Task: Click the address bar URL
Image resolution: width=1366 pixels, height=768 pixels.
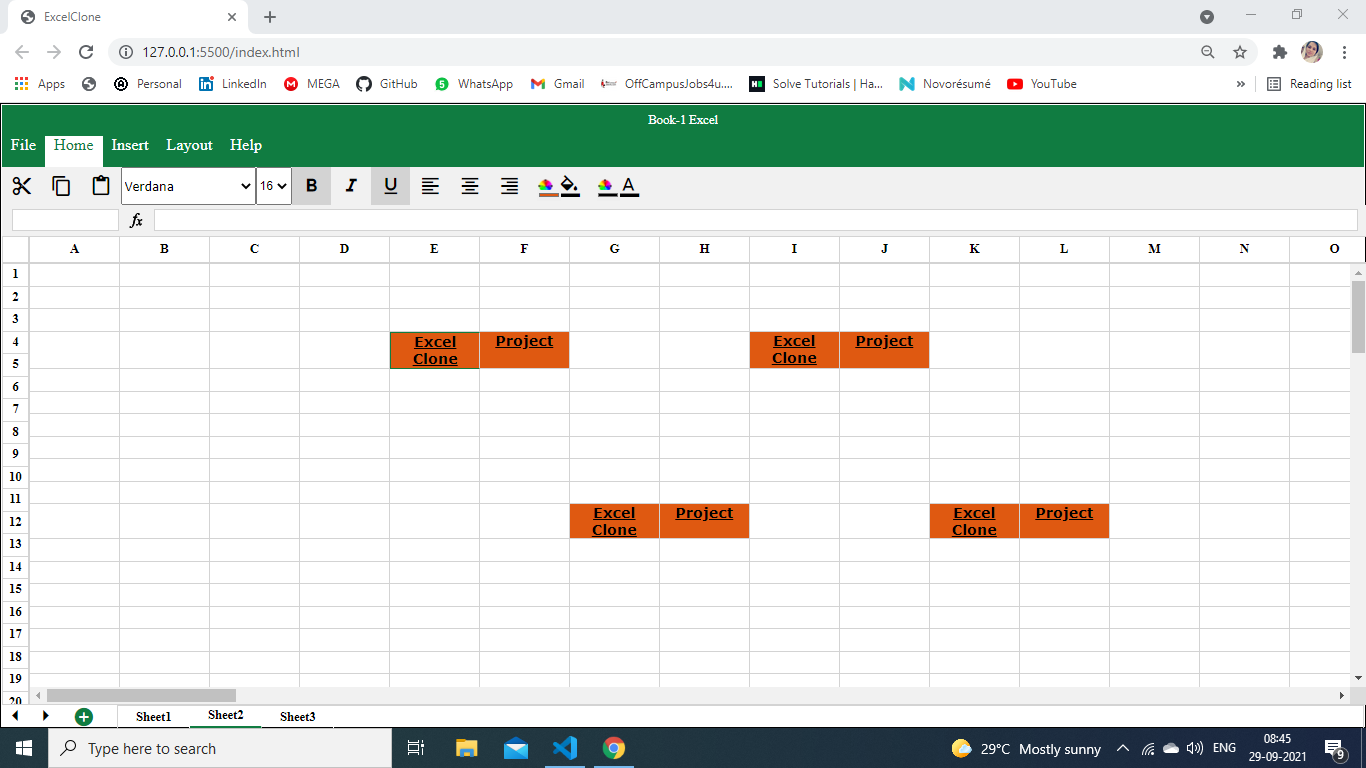Action: pyautogui.click(x=221, y=52)
